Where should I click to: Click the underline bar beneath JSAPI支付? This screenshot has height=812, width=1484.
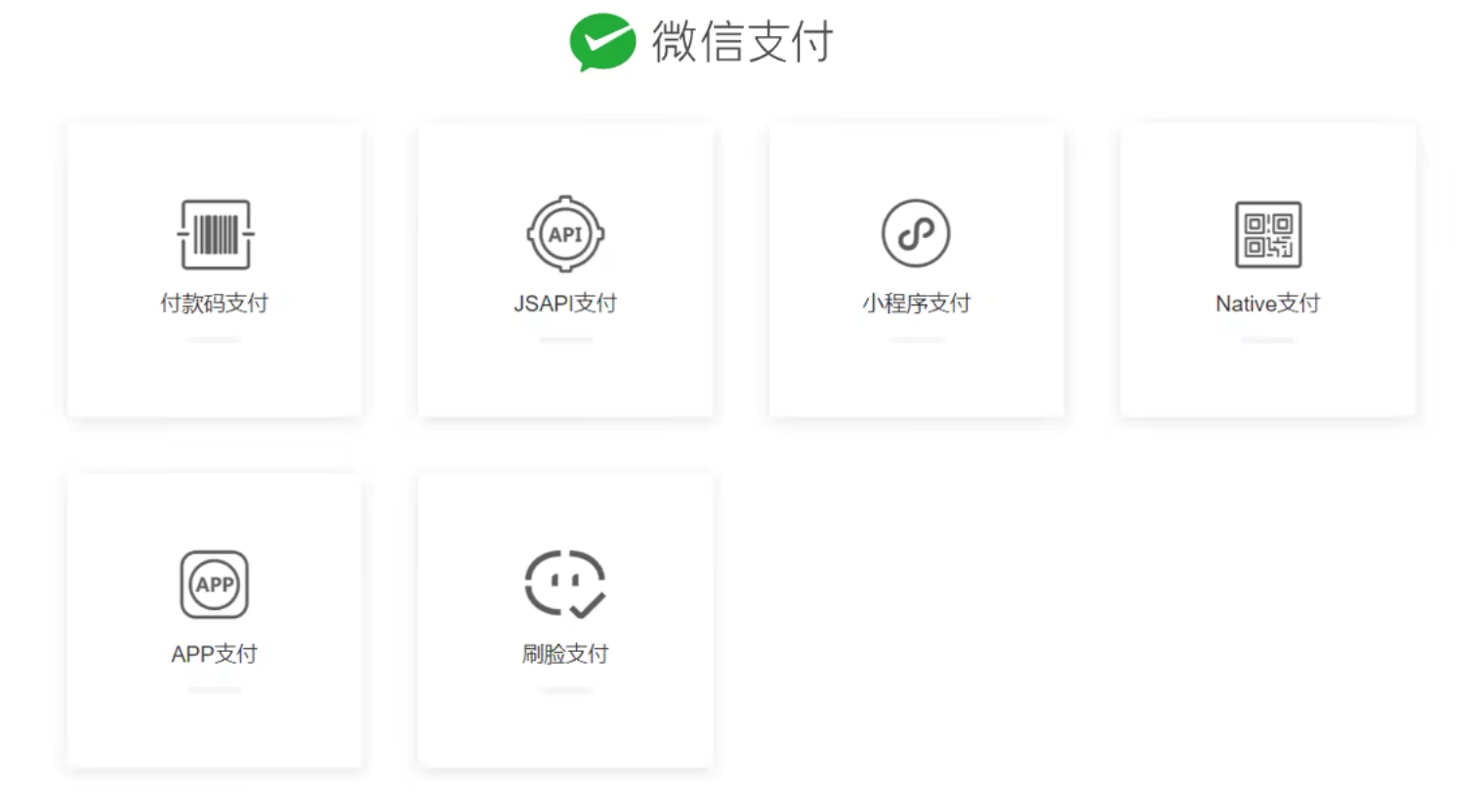point(566,340)
